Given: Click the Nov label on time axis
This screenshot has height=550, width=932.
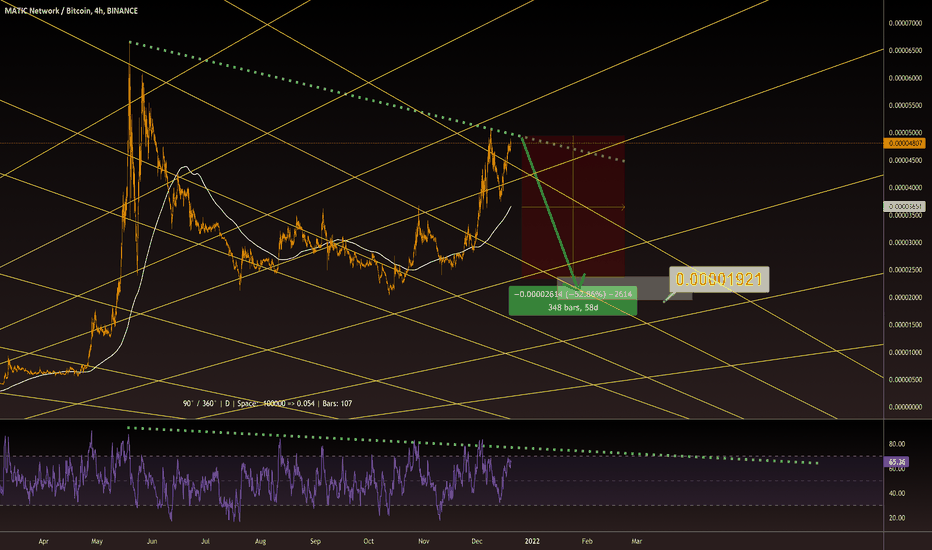Looking at the screenshot, I should point(424,541).
